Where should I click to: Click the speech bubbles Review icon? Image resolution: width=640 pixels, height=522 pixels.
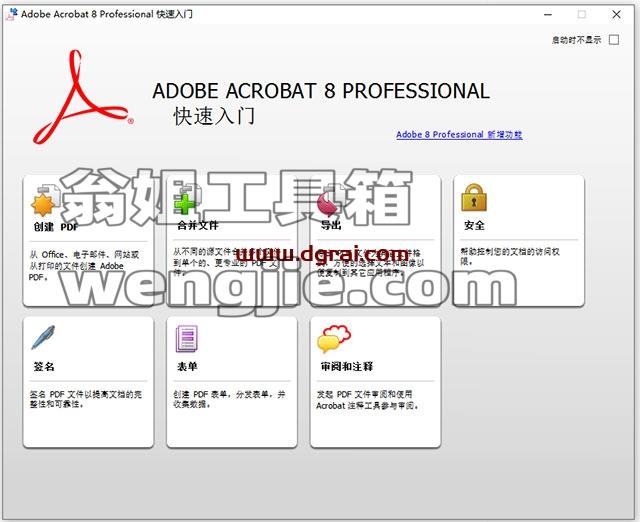coord(333,338)
